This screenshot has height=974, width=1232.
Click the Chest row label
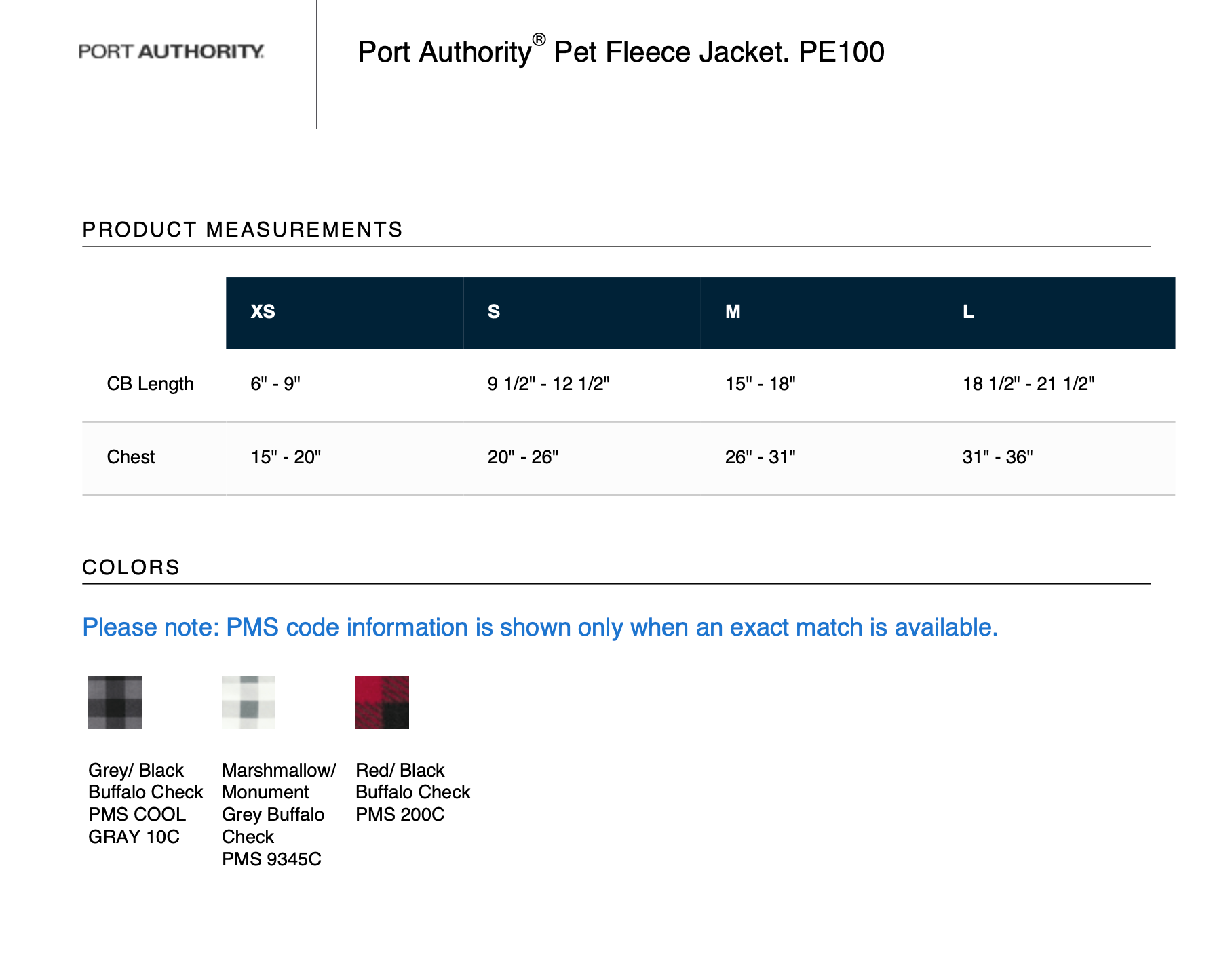(x=131, y=457)
